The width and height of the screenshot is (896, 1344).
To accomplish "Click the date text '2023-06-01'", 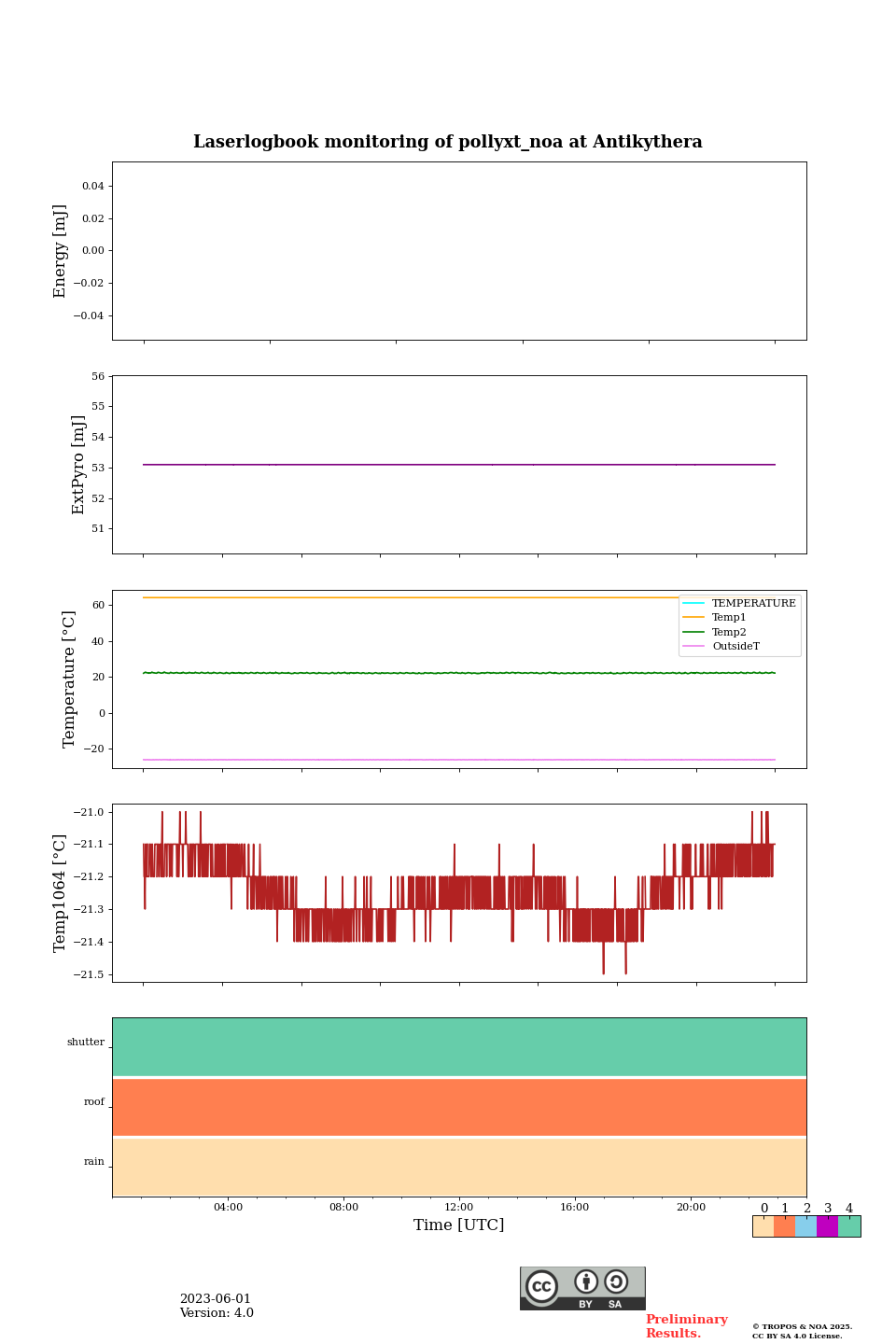I will pyautogui.click(x=216, y=1299).
